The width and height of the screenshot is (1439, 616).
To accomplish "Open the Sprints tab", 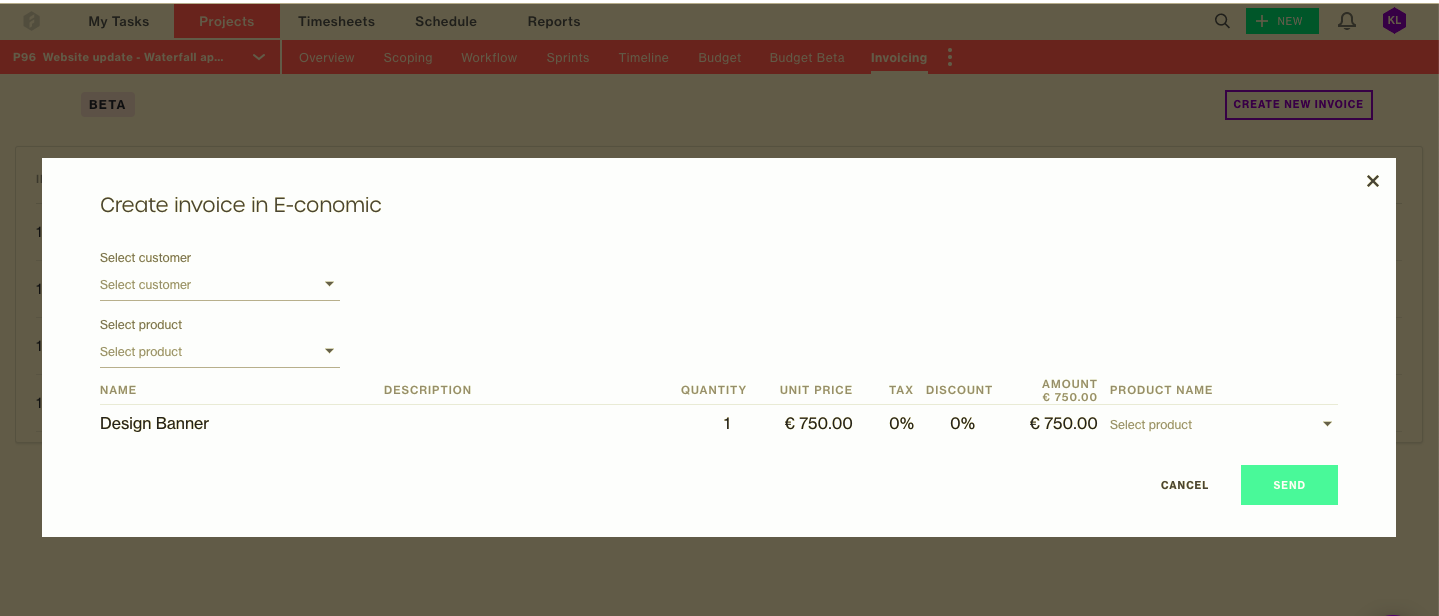I will pyautogui.click(x=568, y=57).
